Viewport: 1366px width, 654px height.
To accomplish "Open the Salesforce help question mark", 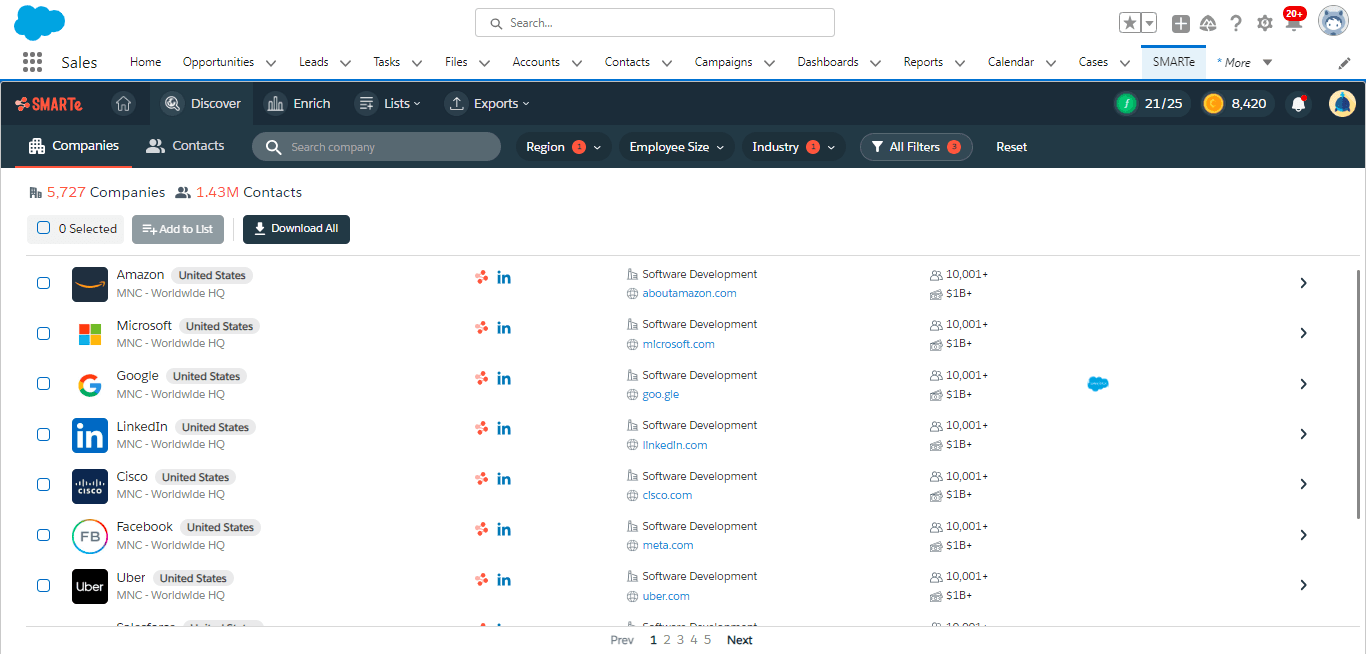I will click(1236, 23).
